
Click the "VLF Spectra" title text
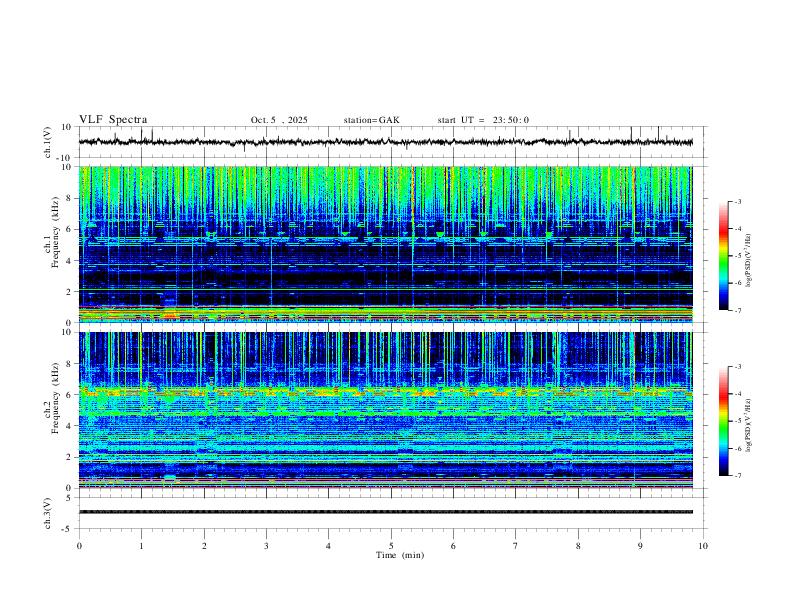tap(113, 120)
